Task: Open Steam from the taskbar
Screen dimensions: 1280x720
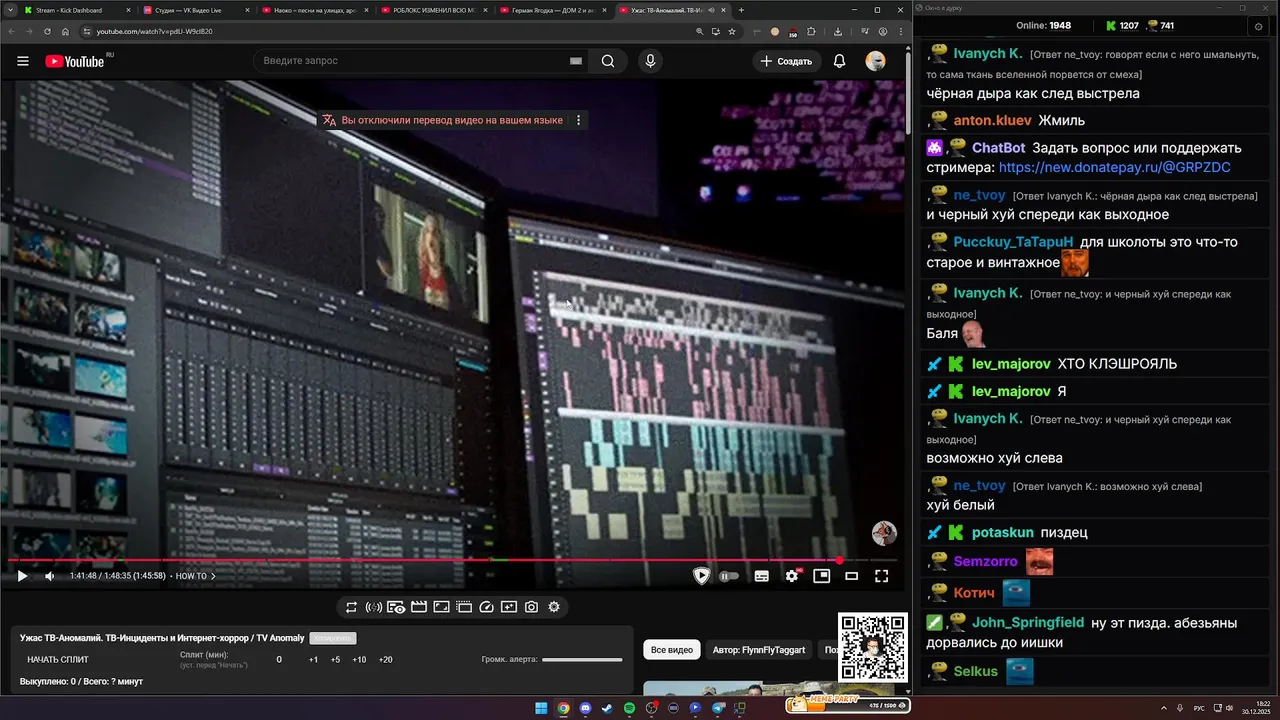Action: 607,708
